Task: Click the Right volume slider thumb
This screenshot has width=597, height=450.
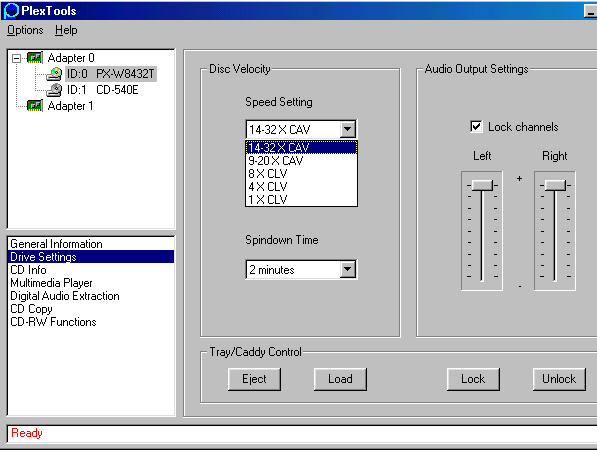Action: tap(555, 185)
